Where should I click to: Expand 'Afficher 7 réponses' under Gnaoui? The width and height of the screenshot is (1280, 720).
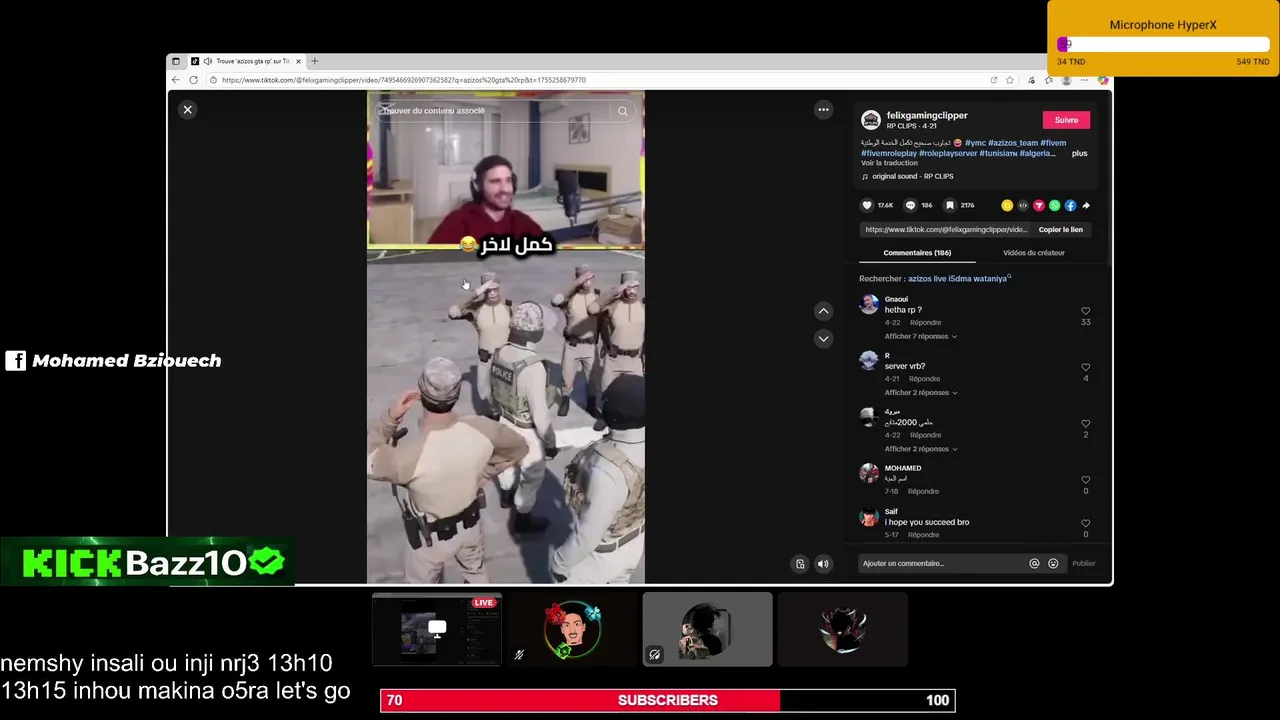click(920, 336)
